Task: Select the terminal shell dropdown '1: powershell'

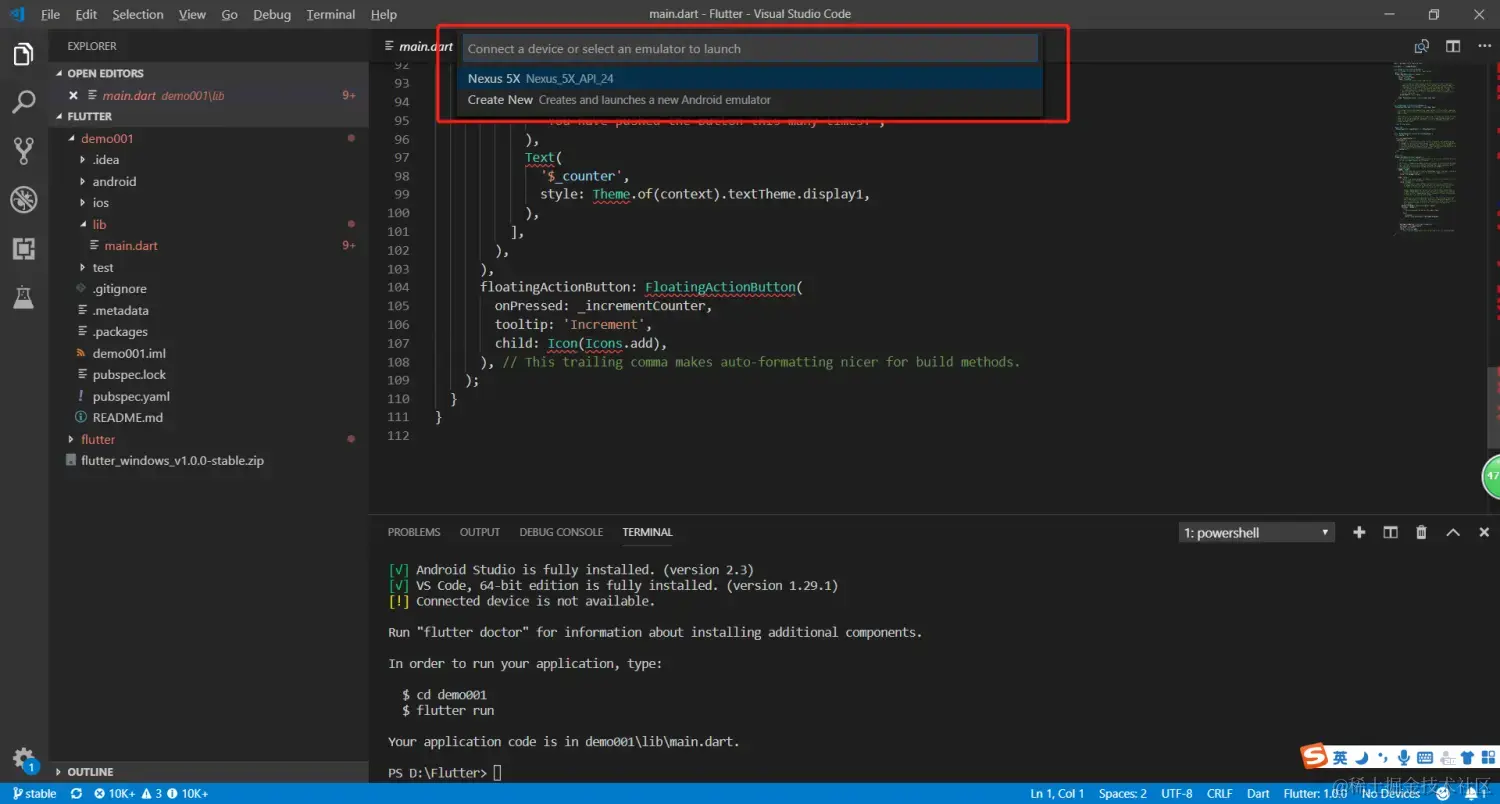Action: click(x=1257, y=533)
